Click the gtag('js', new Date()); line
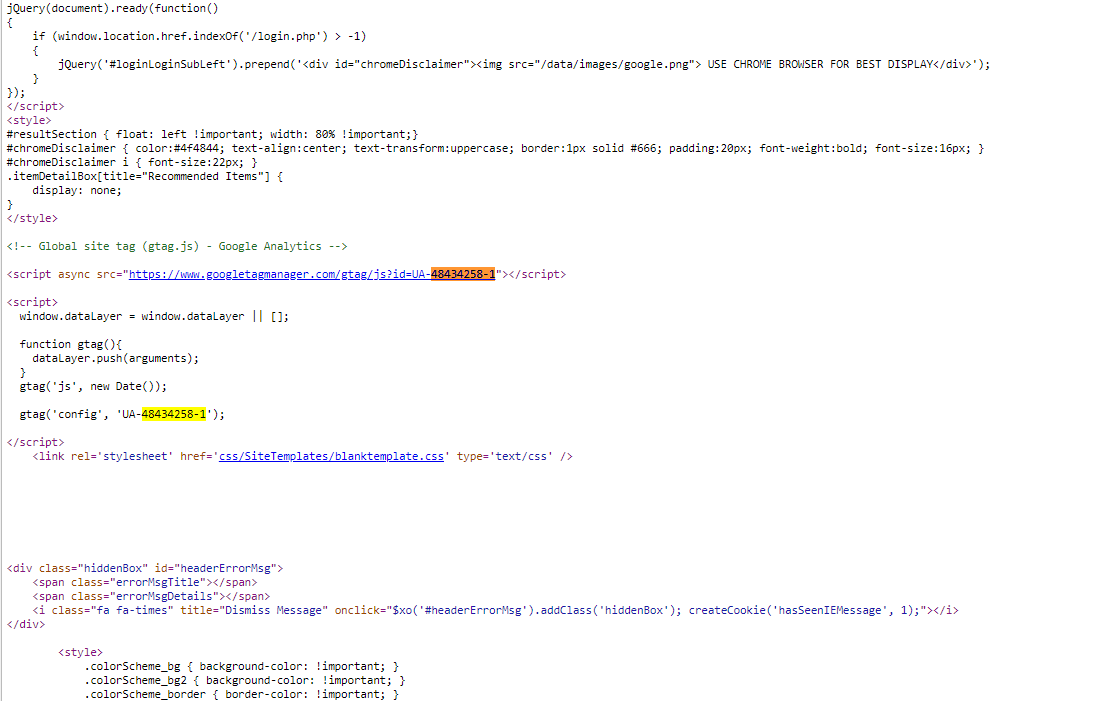 click(93, 386)
